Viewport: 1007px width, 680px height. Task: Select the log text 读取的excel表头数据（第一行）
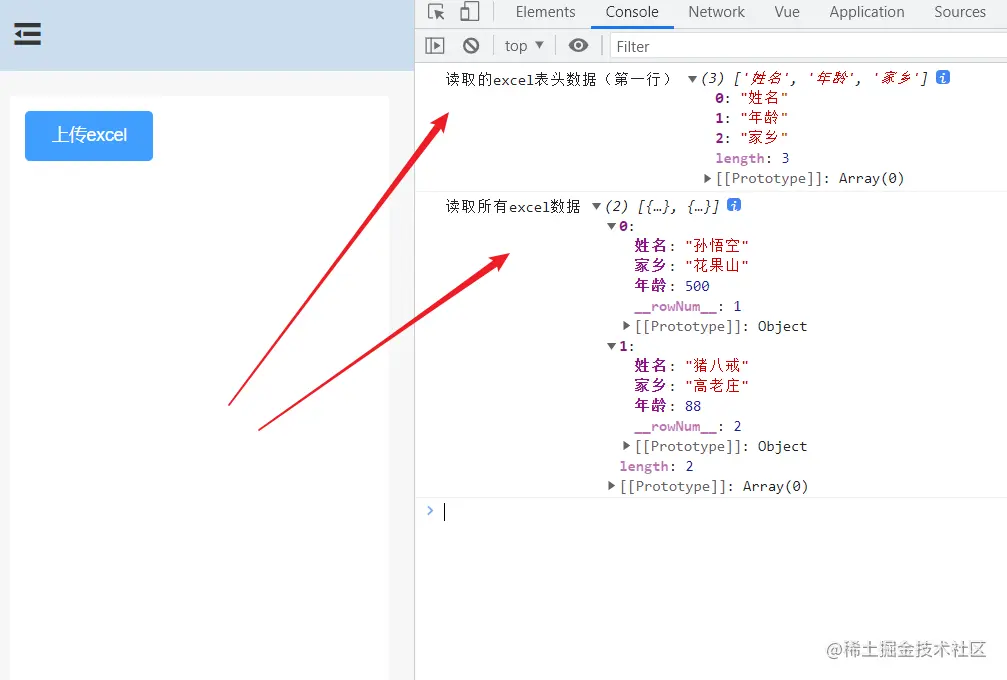558,79
